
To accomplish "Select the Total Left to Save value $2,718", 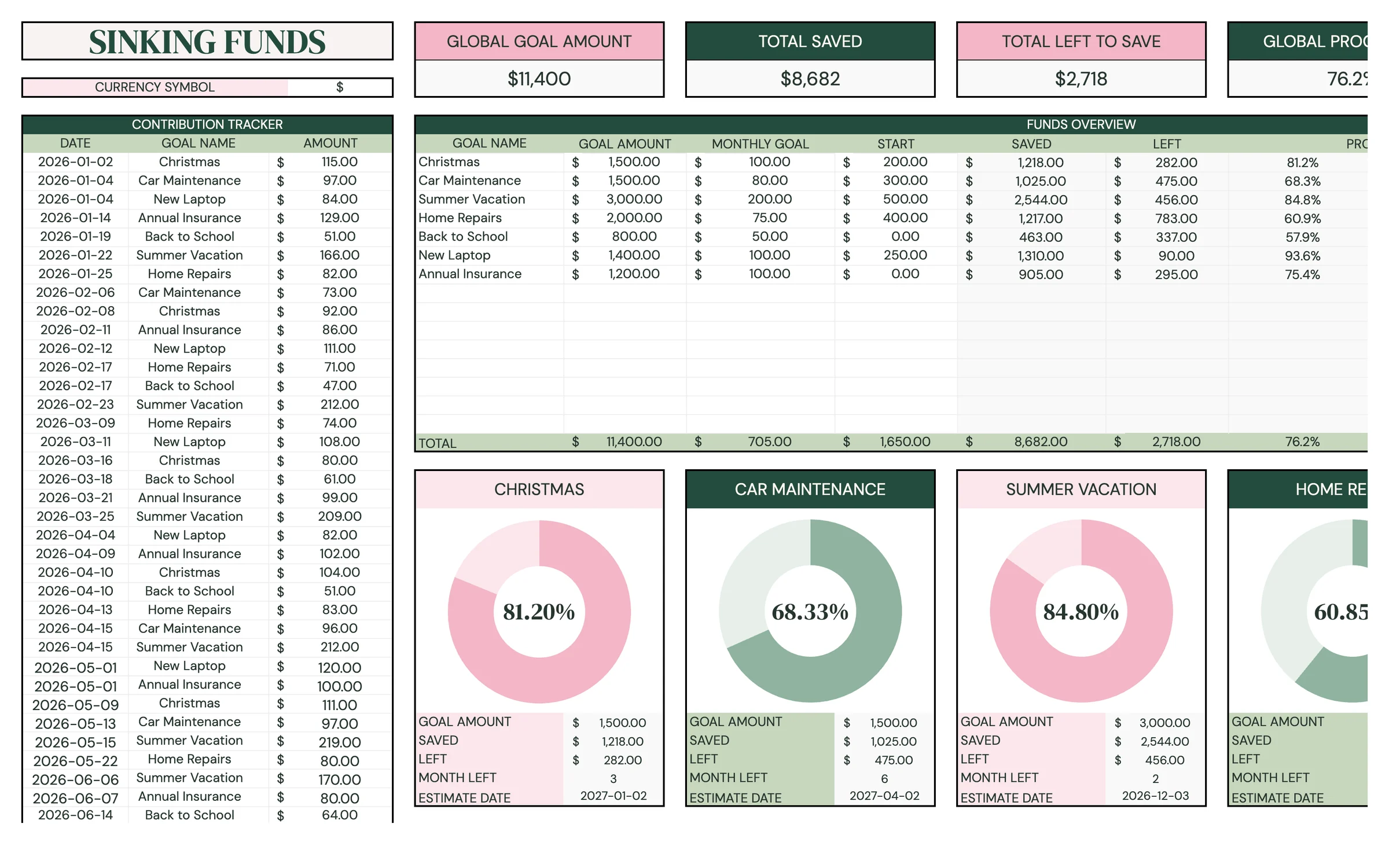I will tap(1081, 79).
